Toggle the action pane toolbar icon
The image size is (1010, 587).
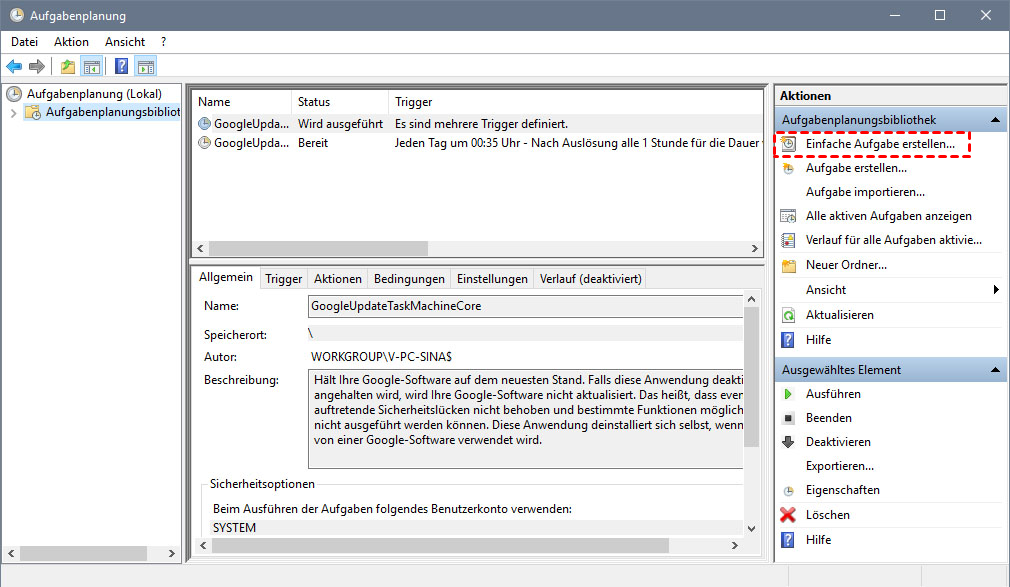tap(146, 67)
